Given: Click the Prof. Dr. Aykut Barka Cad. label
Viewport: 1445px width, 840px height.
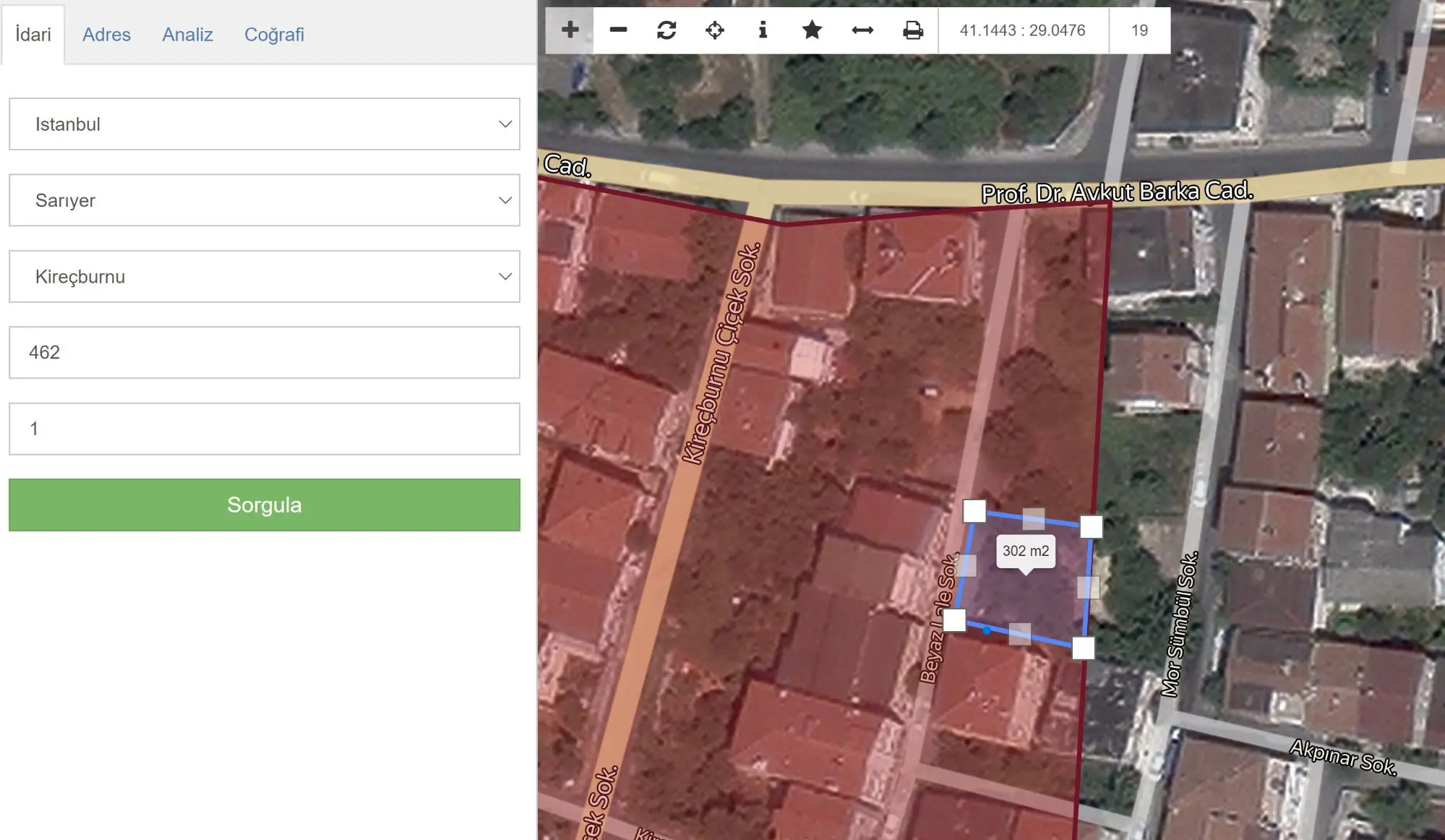Looking at the screenshot, I should [x=1117, y=192].
